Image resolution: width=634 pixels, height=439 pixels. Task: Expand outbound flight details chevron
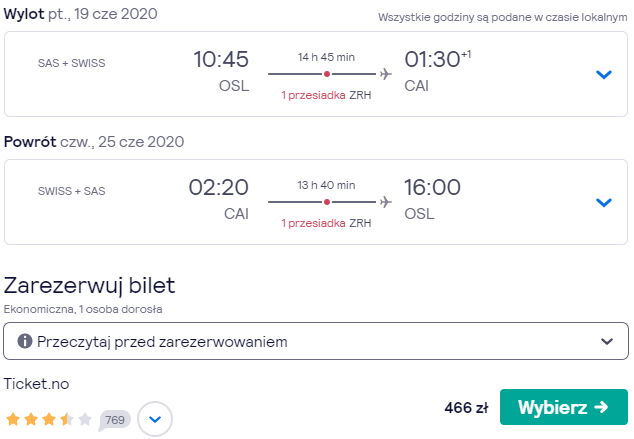click(604, 74)
